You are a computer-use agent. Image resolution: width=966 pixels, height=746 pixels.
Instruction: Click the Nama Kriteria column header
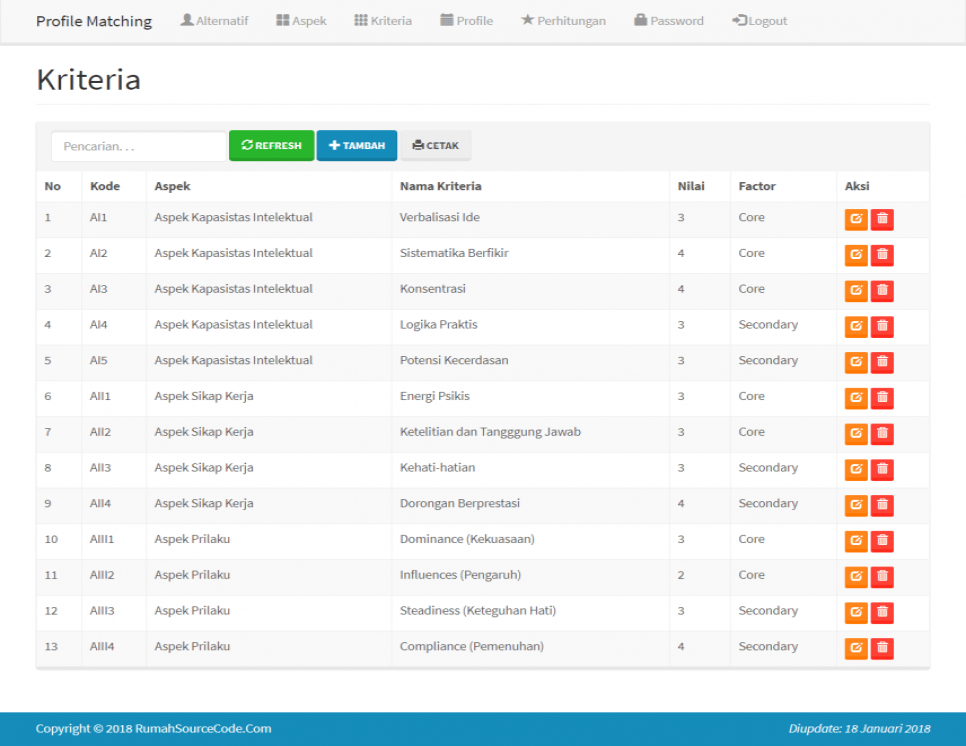coord(440,186)
